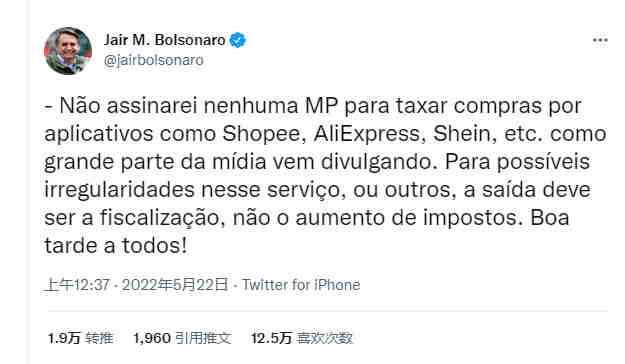Click the 上午12:37 timestamp
The height and width of the screenshot is (364, 625).
78,285
